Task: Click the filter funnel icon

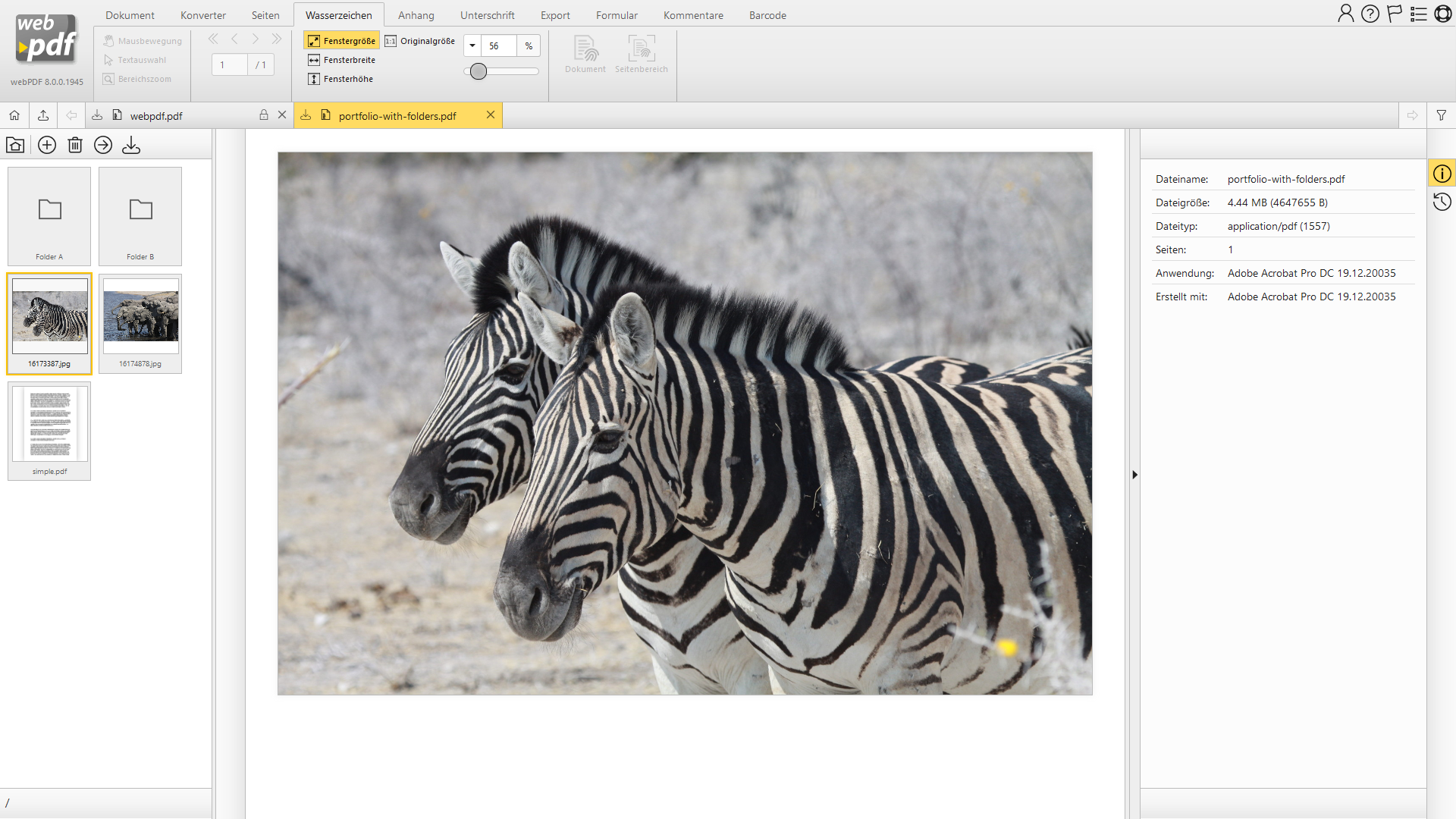Action: point(1441,115)
